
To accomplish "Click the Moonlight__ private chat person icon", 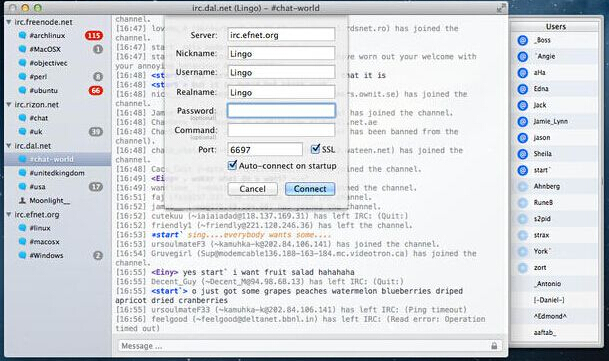I will coord(22,201).
